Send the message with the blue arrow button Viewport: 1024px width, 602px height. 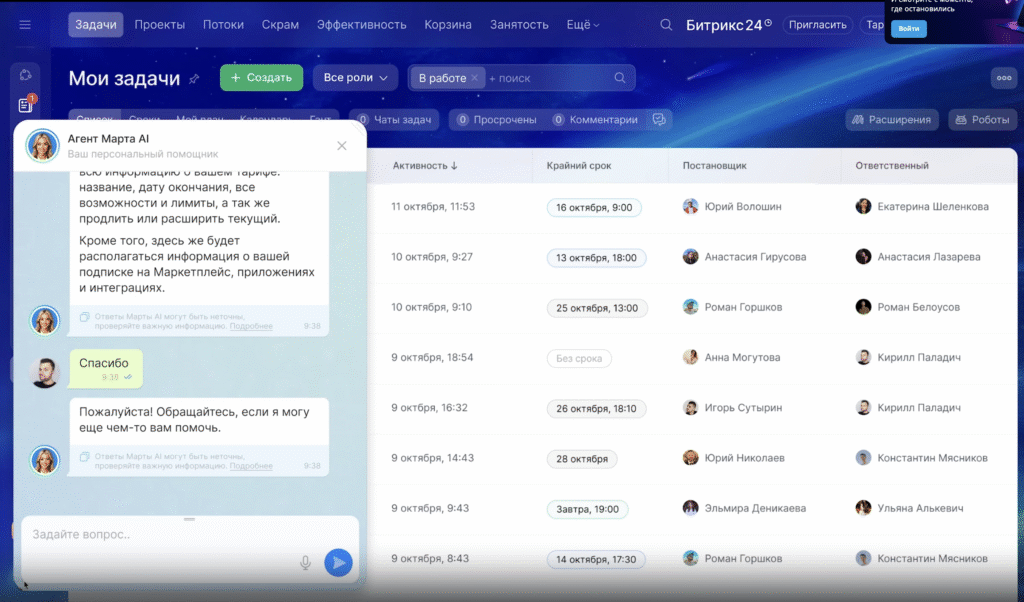click(x=338, y=563)
